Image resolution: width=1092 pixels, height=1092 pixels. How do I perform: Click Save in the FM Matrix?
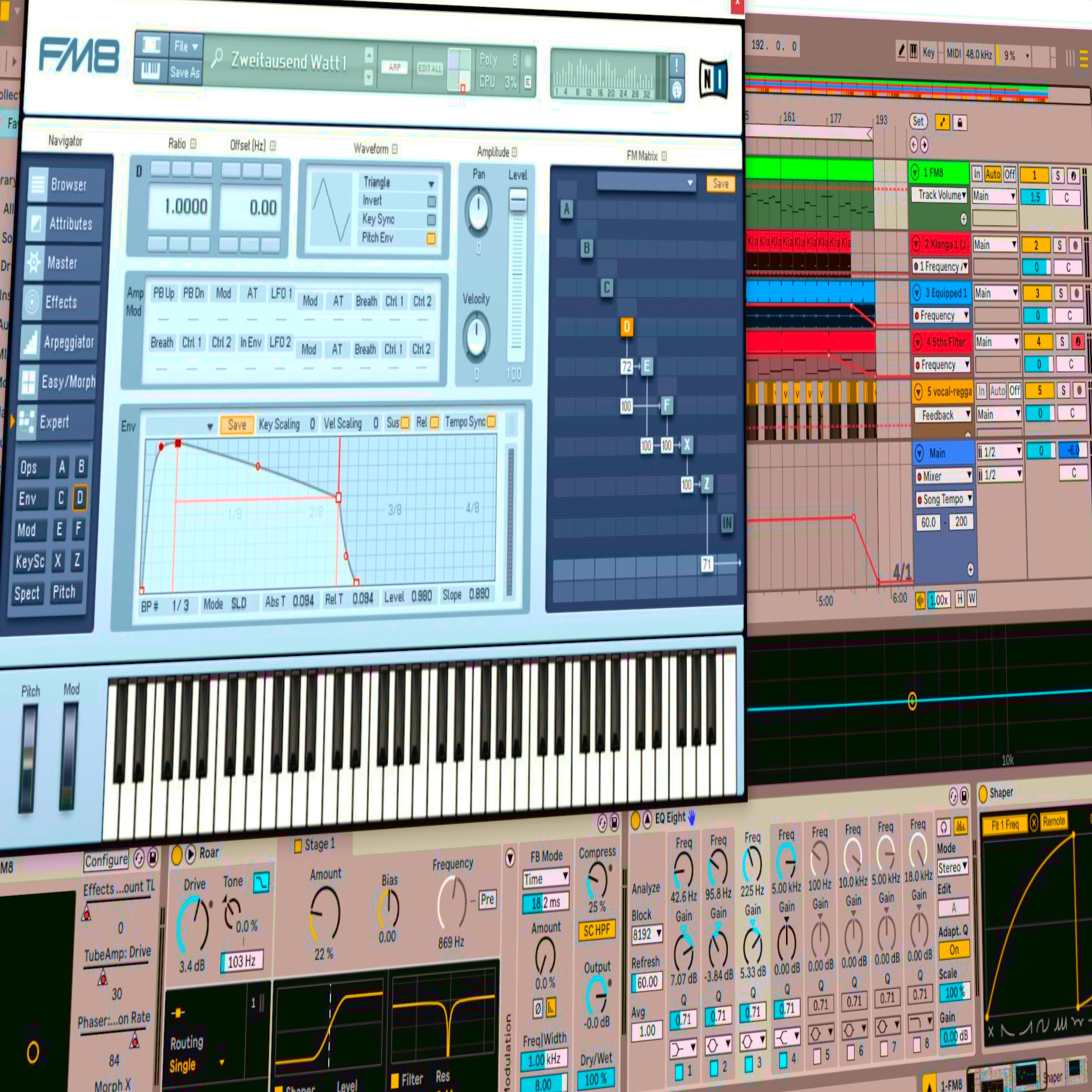[x=720, y=184]
